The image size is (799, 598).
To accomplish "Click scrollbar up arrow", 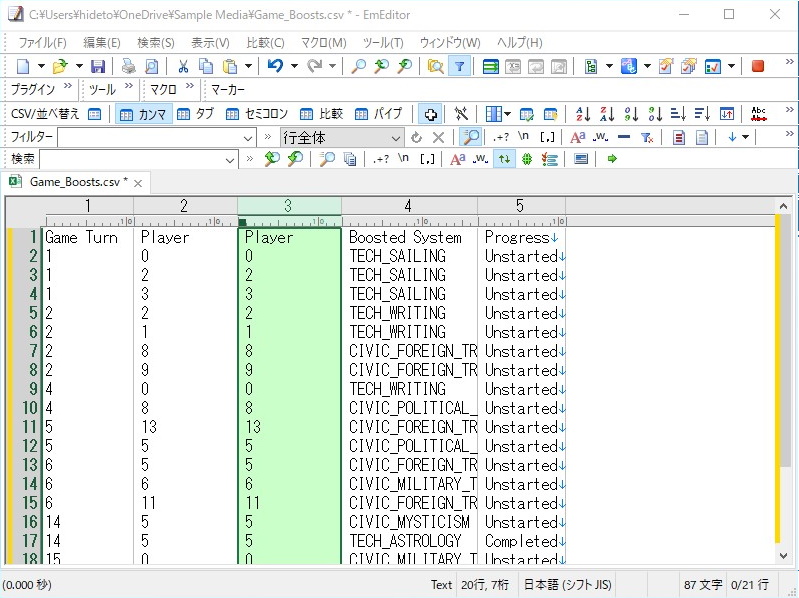I will point(784,206).
